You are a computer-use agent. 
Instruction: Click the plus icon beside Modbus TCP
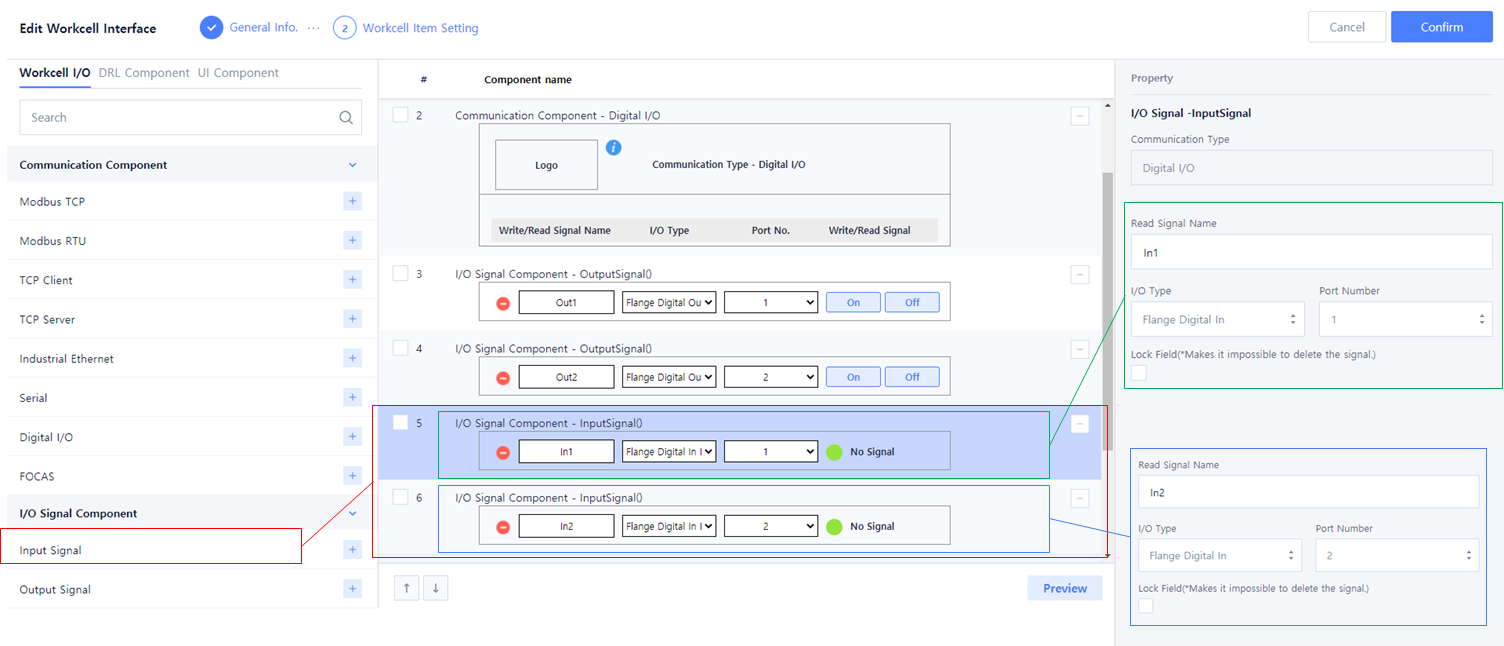(x=352, y=202)
